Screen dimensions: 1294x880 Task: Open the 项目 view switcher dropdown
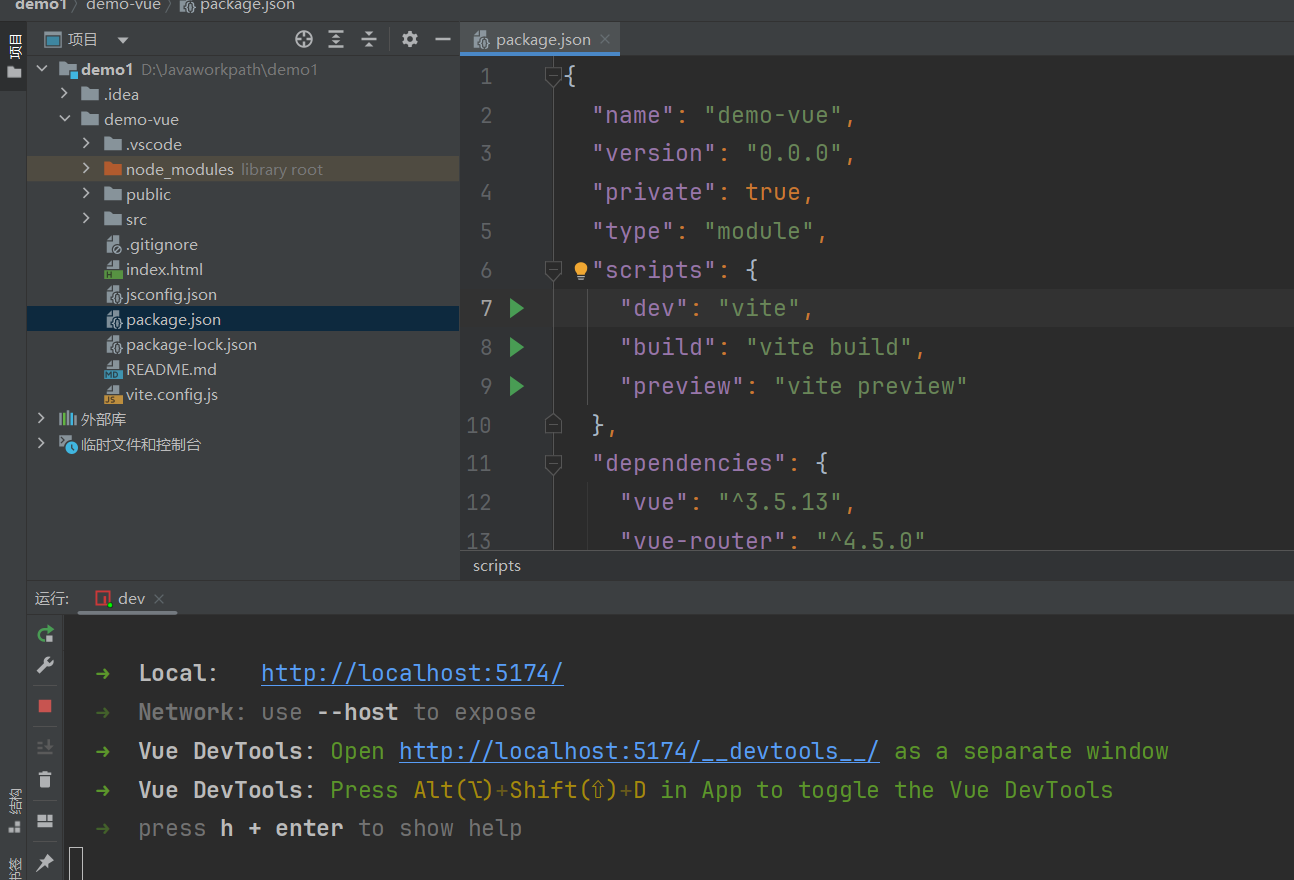122,39
